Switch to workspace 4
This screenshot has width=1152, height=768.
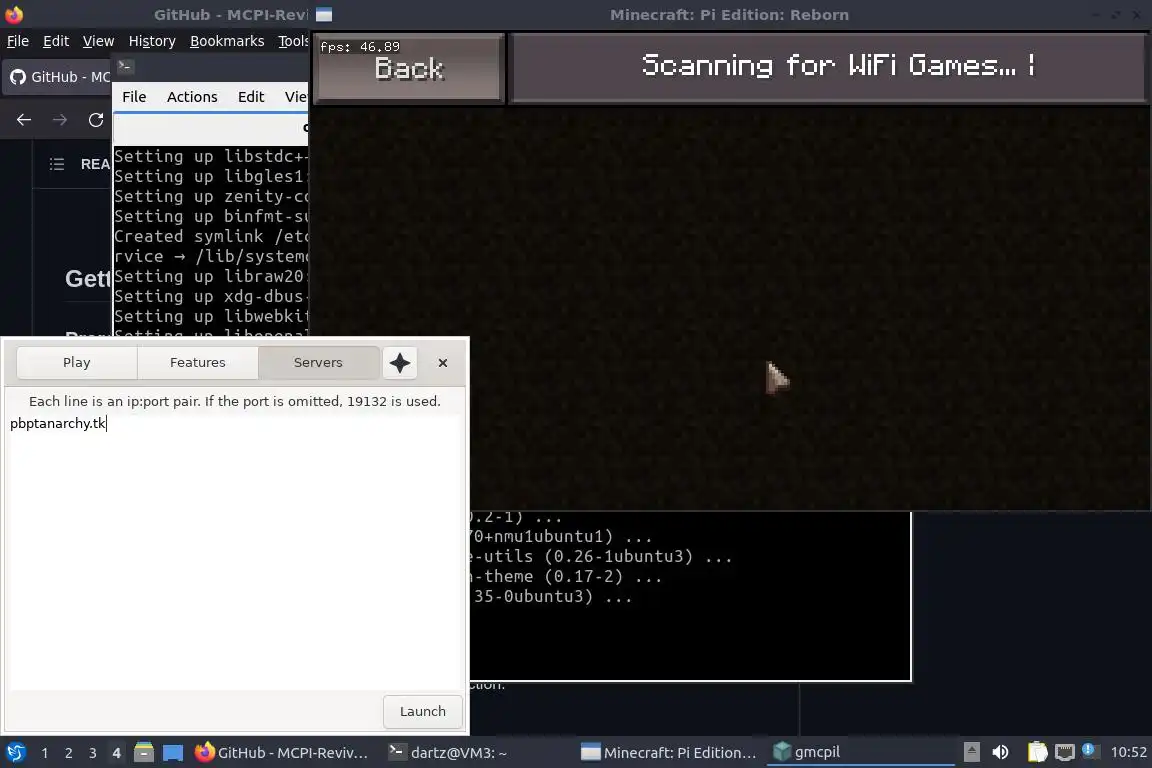point(116,753)
